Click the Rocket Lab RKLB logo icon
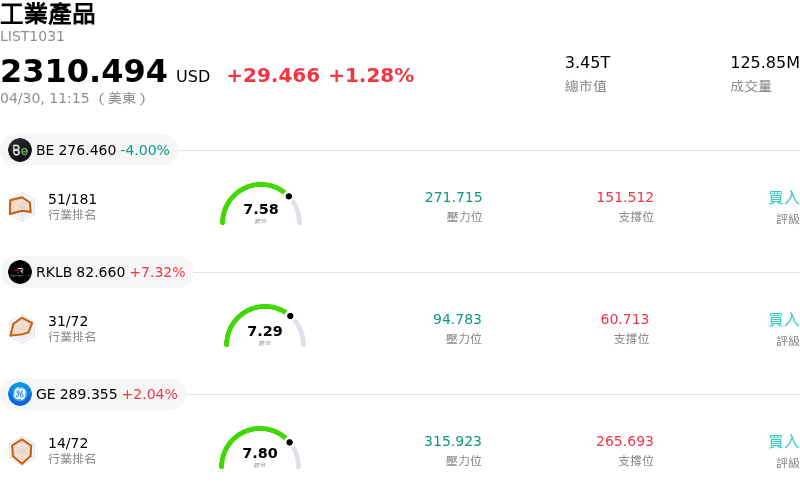Screen dimensions: 800x488 [x=20, y=272]
